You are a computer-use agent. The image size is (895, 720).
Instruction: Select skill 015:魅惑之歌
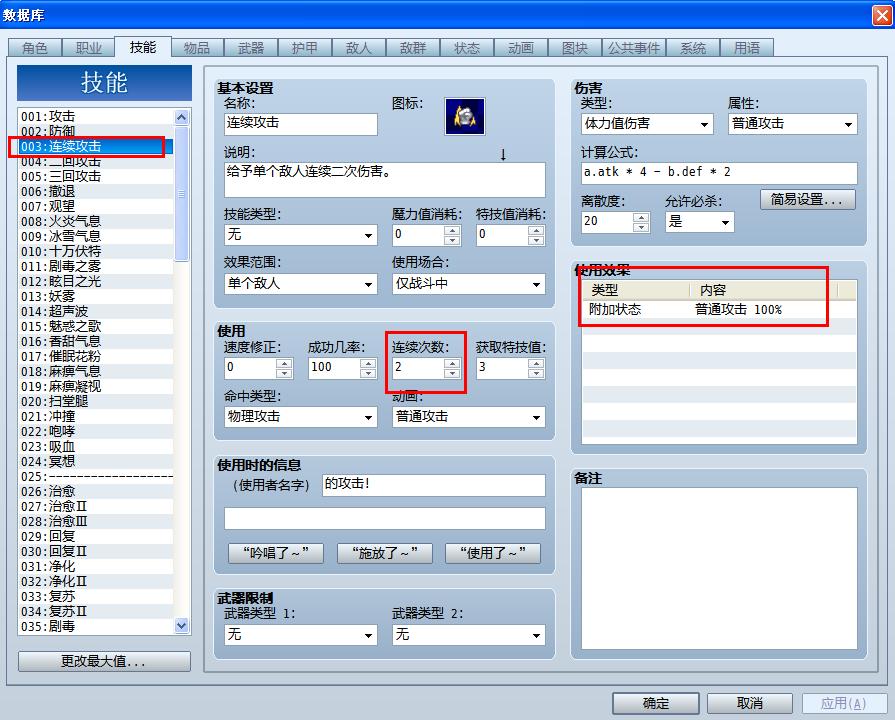pyautogui.click(x=96, y=327)
